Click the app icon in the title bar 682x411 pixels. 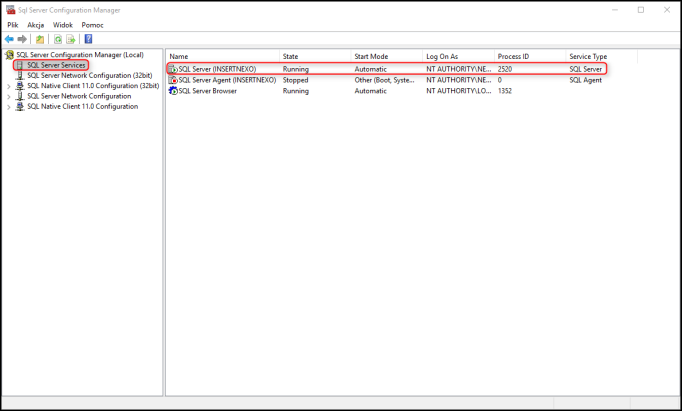[x=10, y=10]
